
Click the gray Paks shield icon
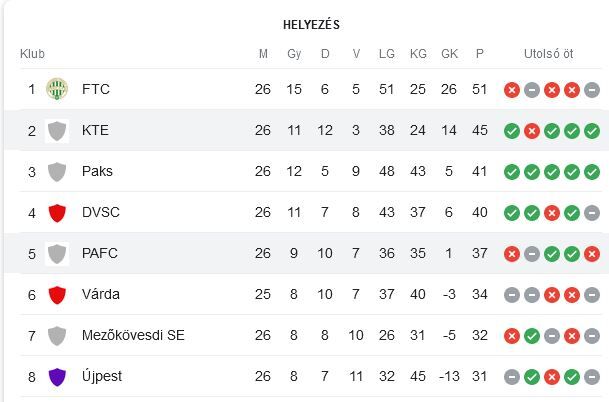[57, 172]
